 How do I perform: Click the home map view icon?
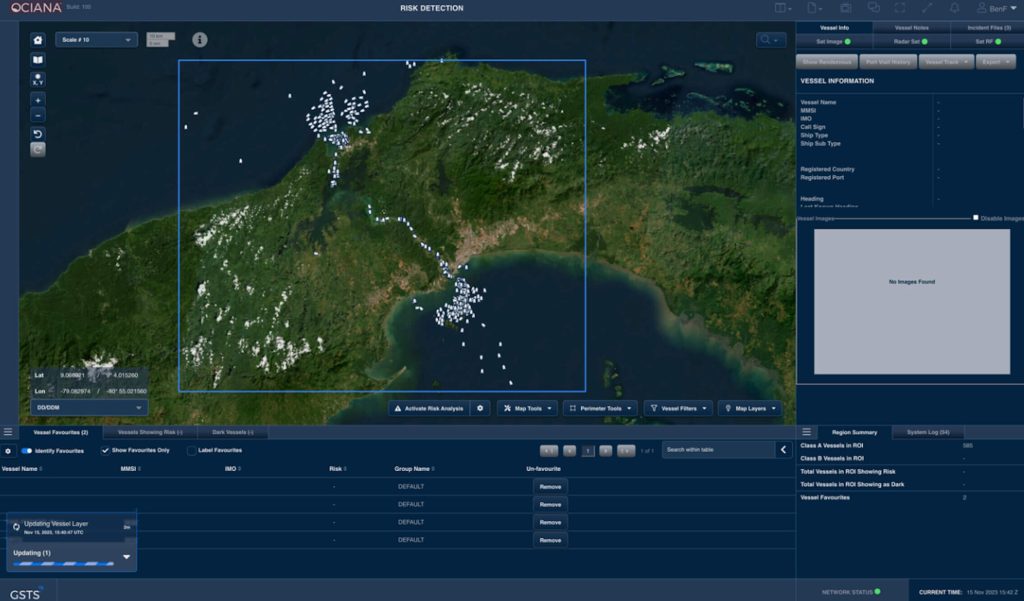[x=38, y=40]
